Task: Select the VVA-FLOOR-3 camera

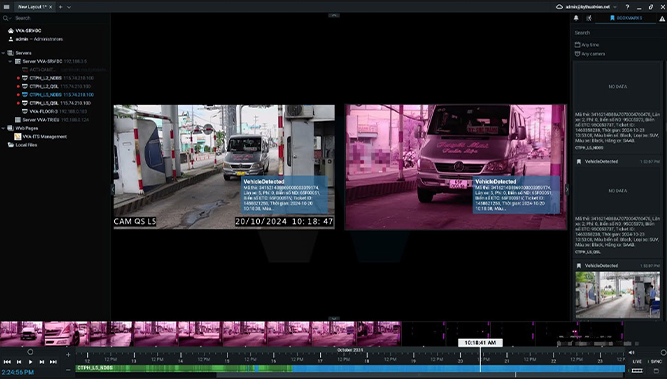Action: 55,111
